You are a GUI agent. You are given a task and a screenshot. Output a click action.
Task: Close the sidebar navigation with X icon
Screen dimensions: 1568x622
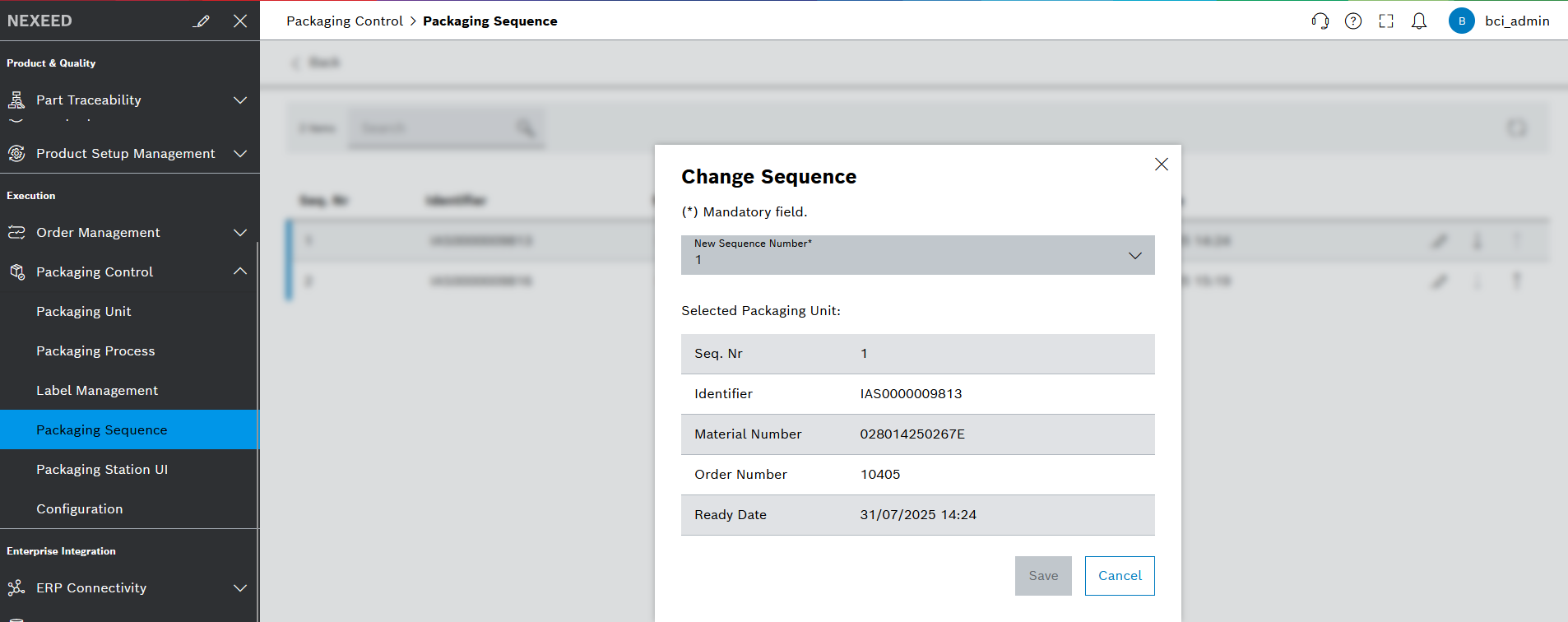(x=240, y=21)
